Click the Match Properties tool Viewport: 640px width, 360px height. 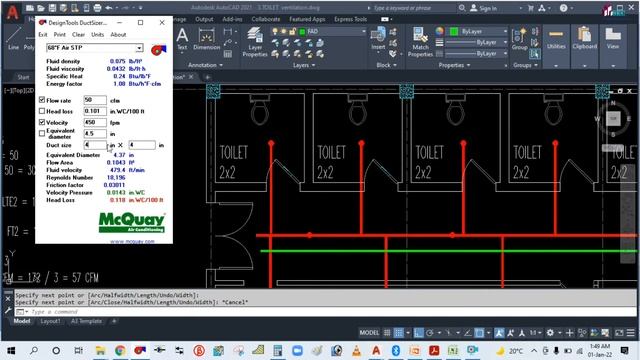tap(420, 42)
